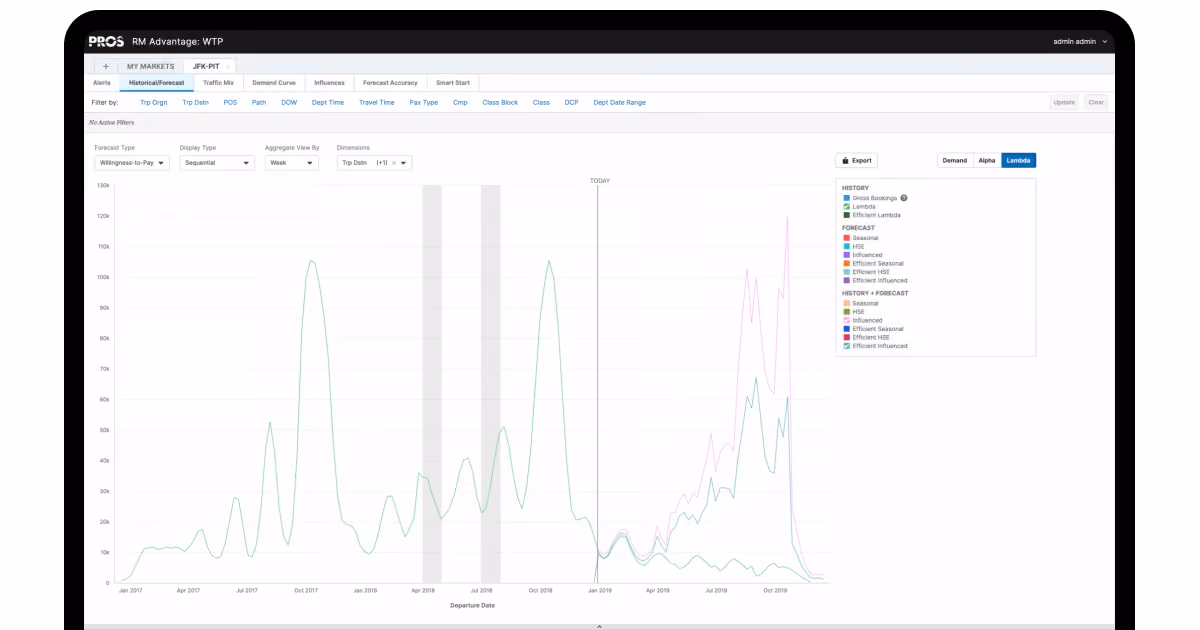Screen dimensions: 1200x630
Task: Open the Demand Curve tab
Action: coord(274,83)
